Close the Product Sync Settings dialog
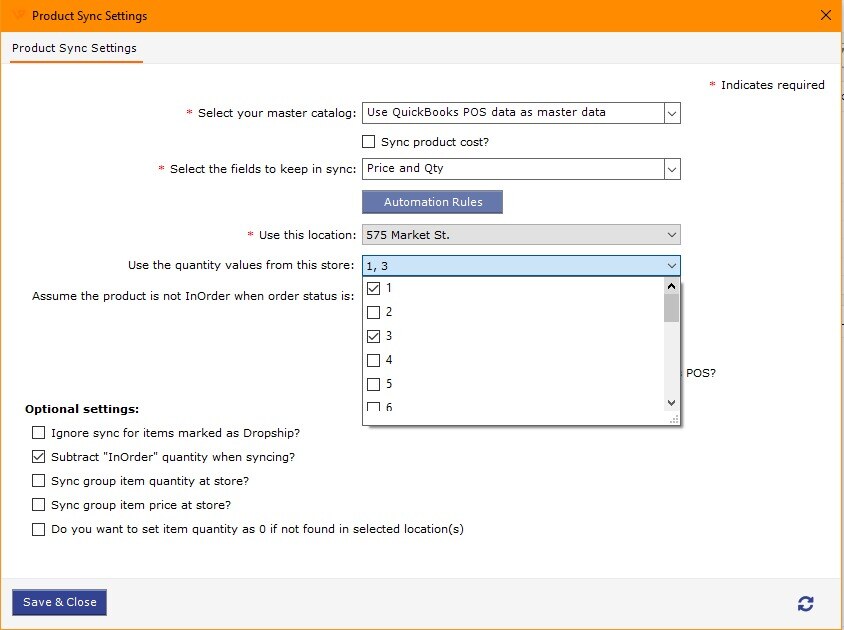This screenshot has height=630, width=844. (x=826, y=15)
